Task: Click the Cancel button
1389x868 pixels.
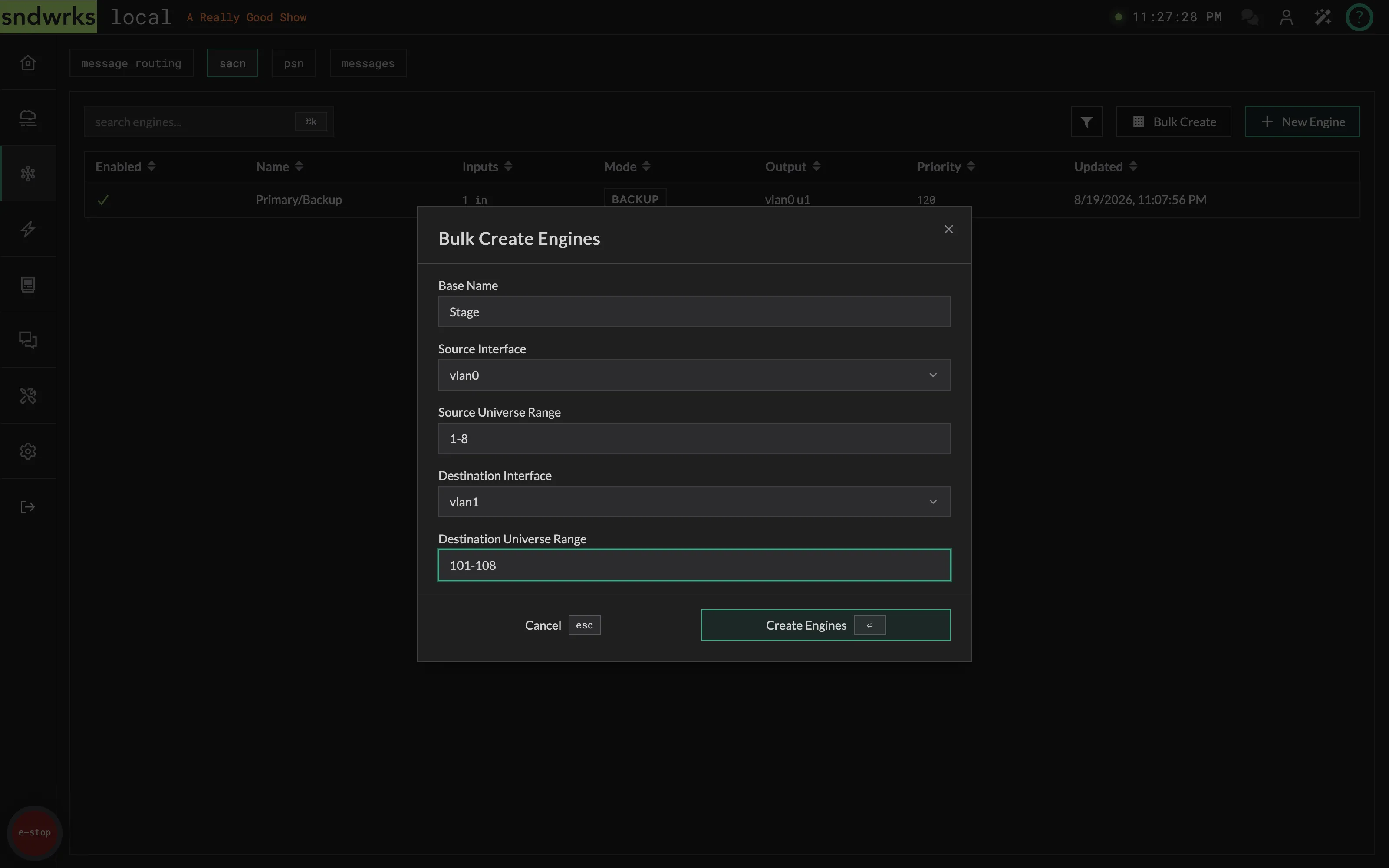Action: pyautogui.click(x=562, y=625)
